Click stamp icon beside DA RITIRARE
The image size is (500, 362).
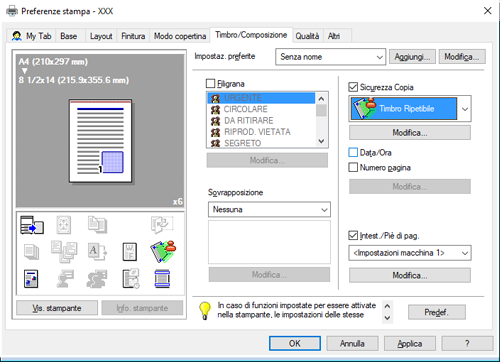(216, 121)
